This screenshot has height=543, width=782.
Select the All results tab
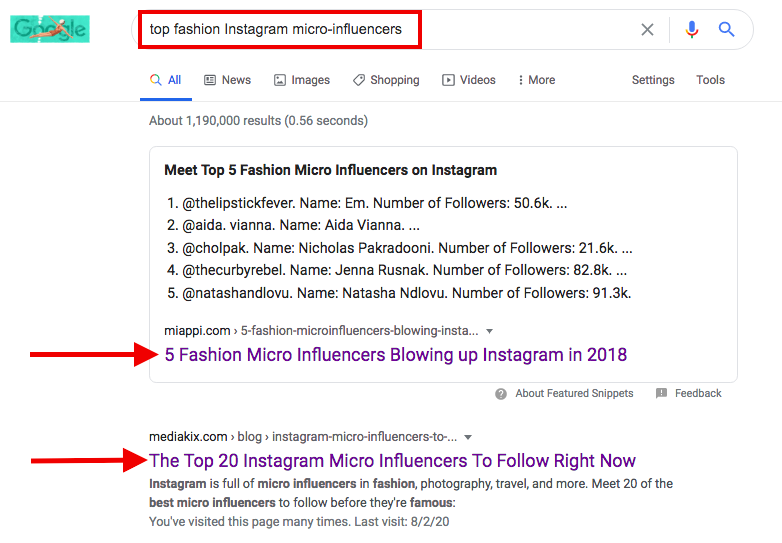point(165,80)
